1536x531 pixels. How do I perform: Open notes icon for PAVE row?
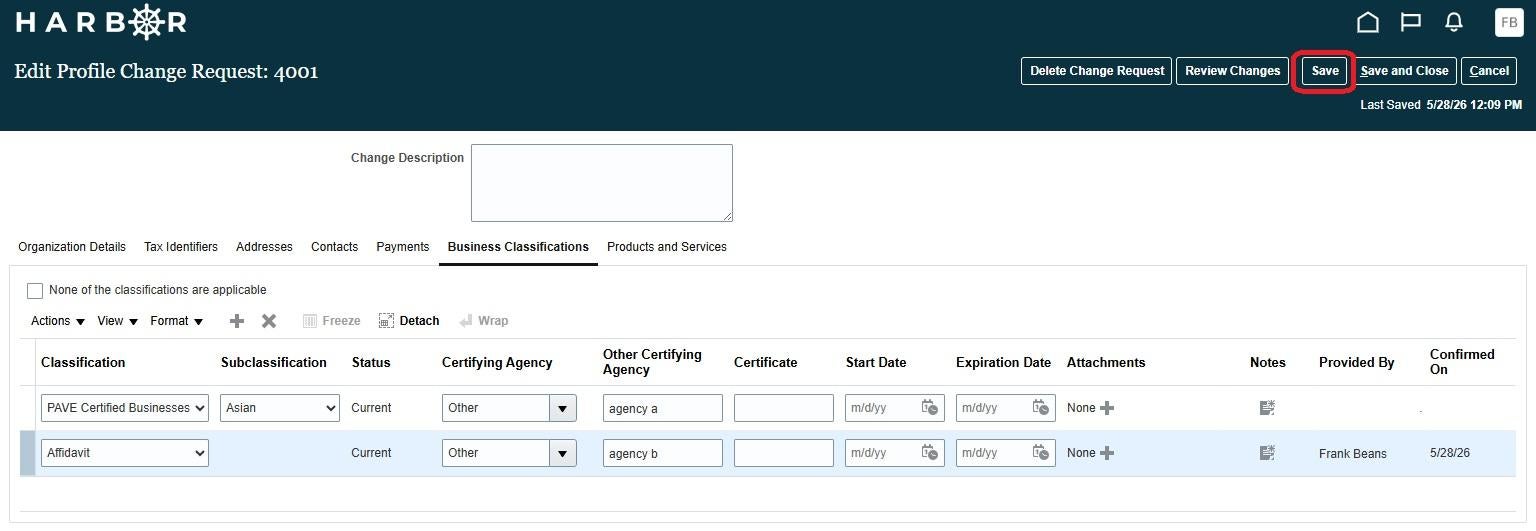pos(1267,408)
